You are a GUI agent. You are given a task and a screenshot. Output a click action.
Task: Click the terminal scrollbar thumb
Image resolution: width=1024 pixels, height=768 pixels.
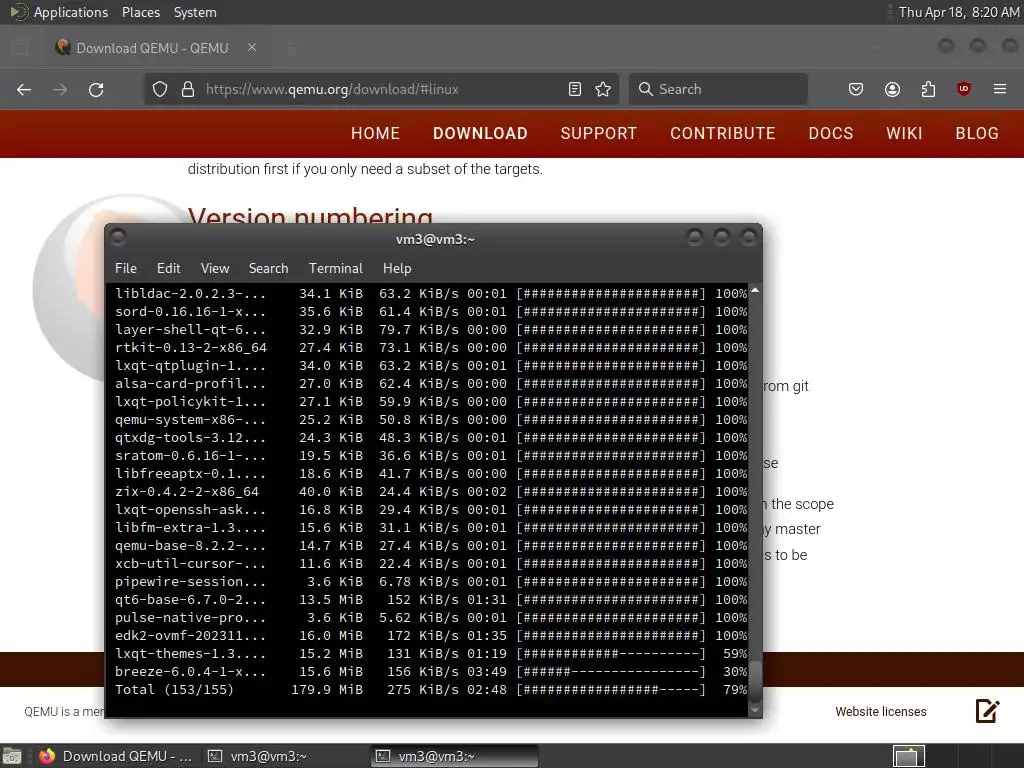click(x=755, y=682)
